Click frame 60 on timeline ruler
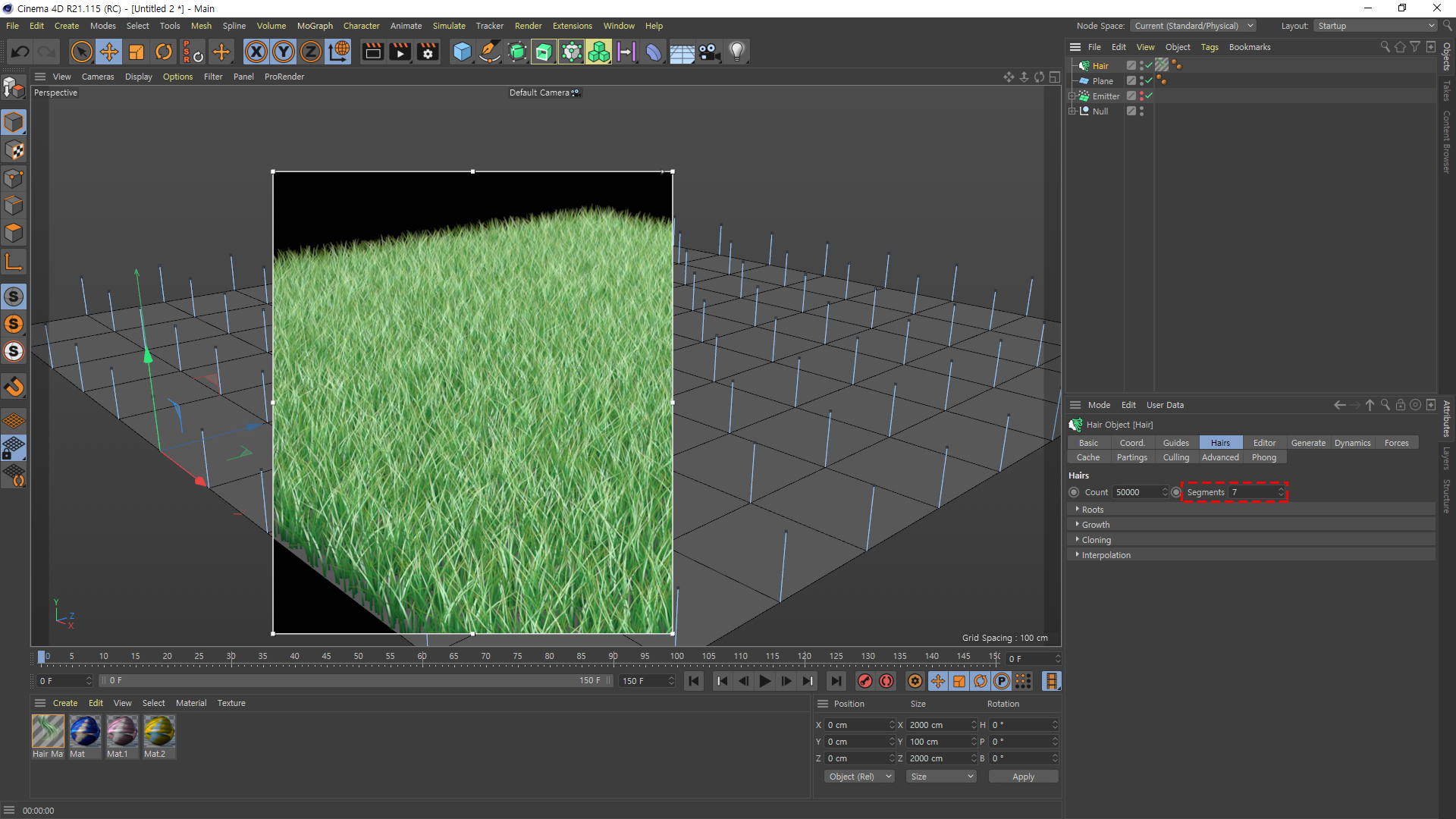Viewport: 1456px width, 819px height. point(422,657)
